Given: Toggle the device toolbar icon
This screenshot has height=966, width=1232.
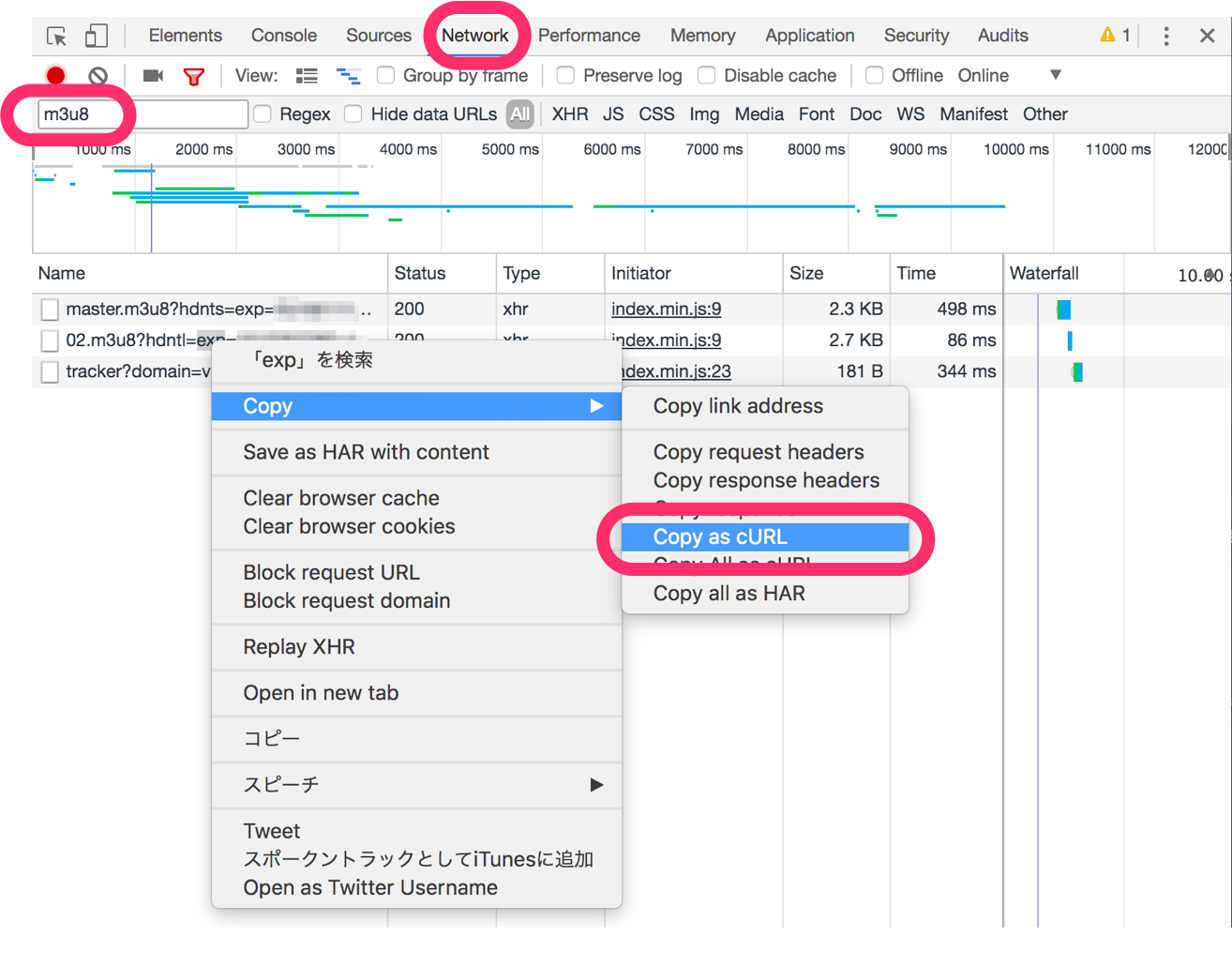Looking at the screenshot, I should (96, 37).
